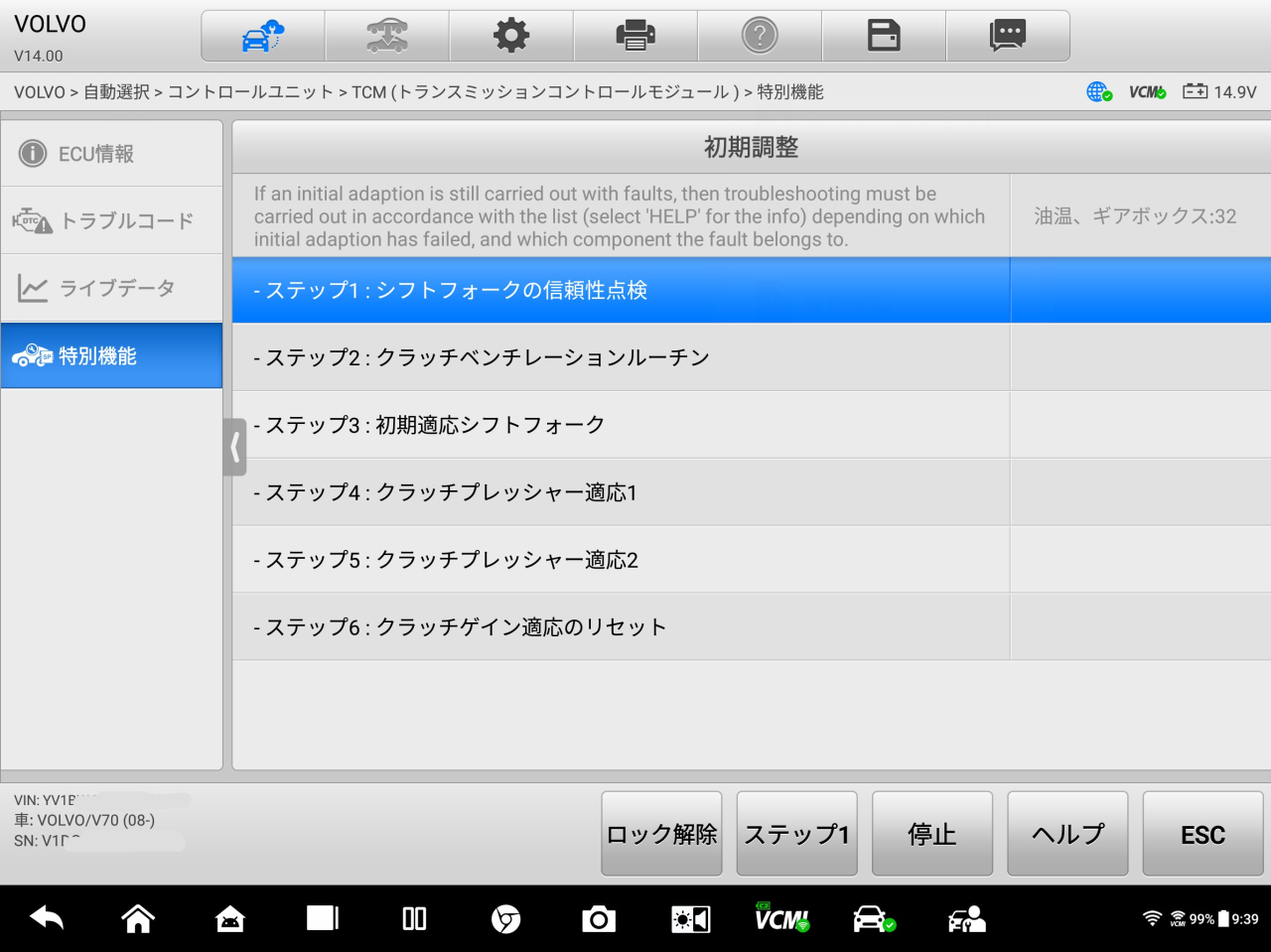Tap the Android home icon
The image size is (1271, 952).
(138, 919)
